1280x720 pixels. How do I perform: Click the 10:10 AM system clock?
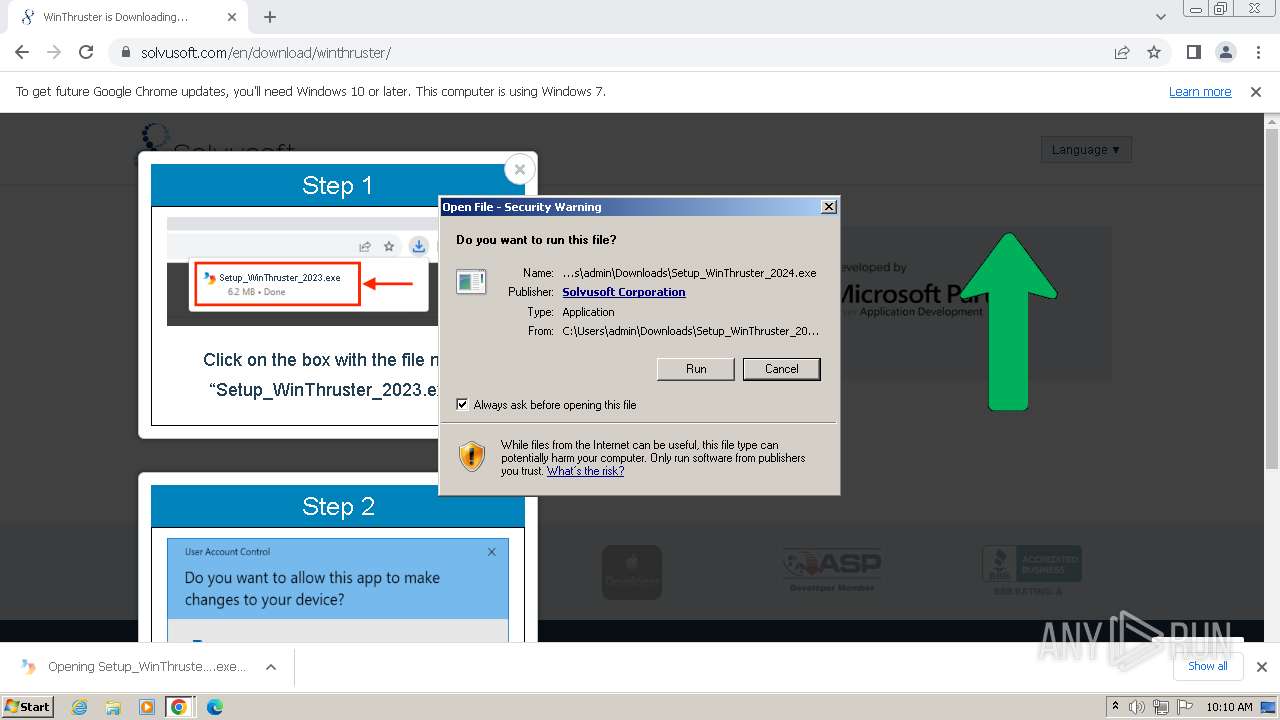click(1229, 707)
